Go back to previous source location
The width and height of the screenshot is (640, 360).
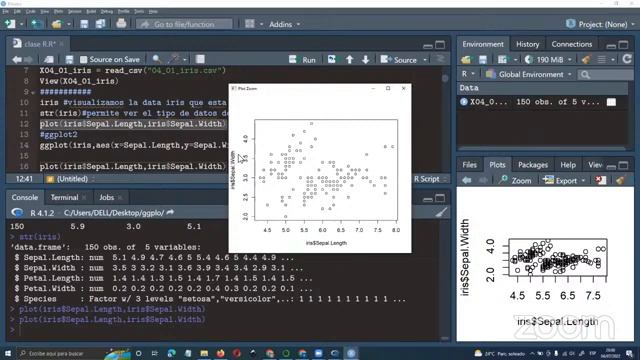coord(17,60)
